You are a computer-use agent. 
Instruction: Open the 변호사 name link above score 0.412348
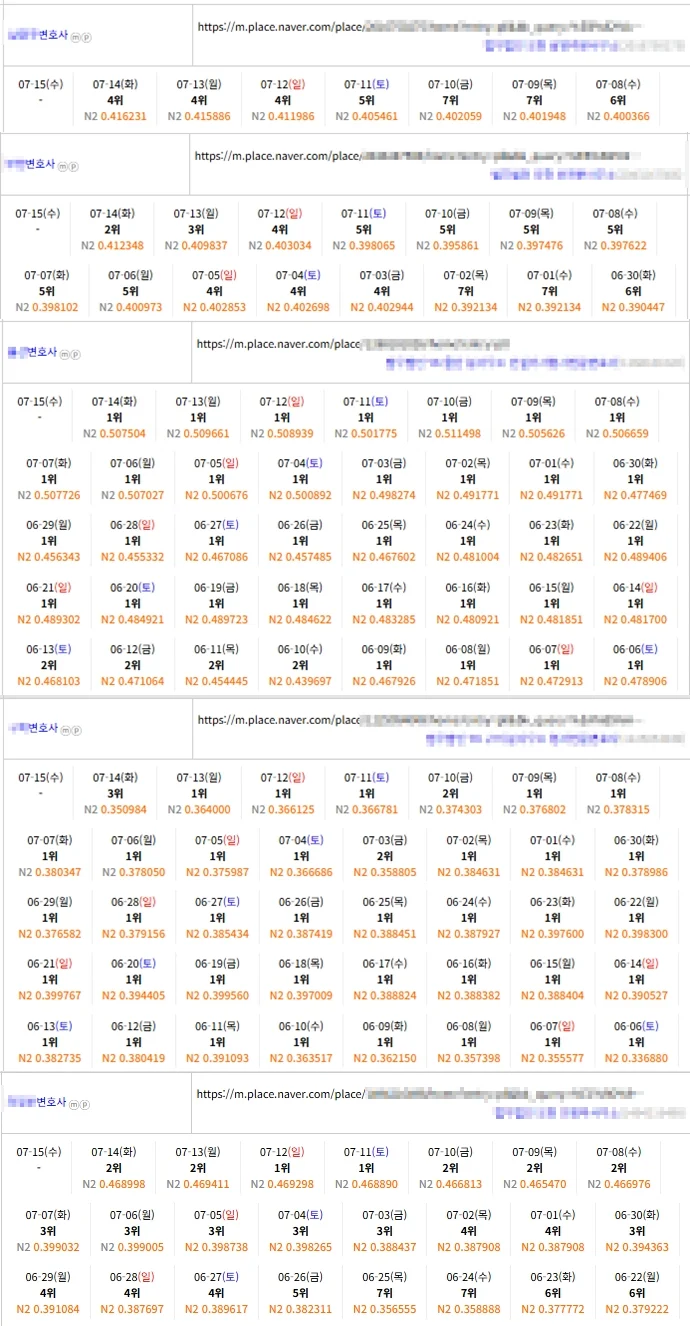coord(31,163)
